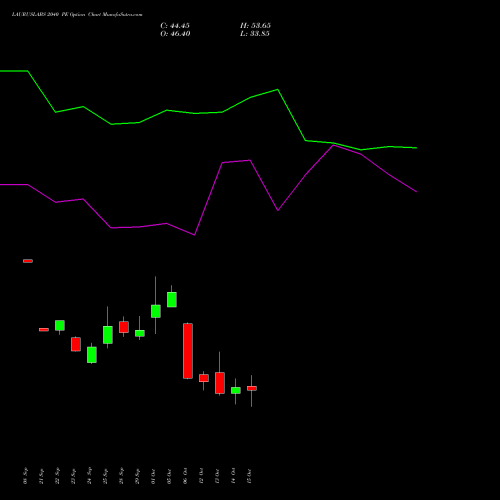Click the 14 Oct date label
This screenshot has height=500, width=500.
233,476
